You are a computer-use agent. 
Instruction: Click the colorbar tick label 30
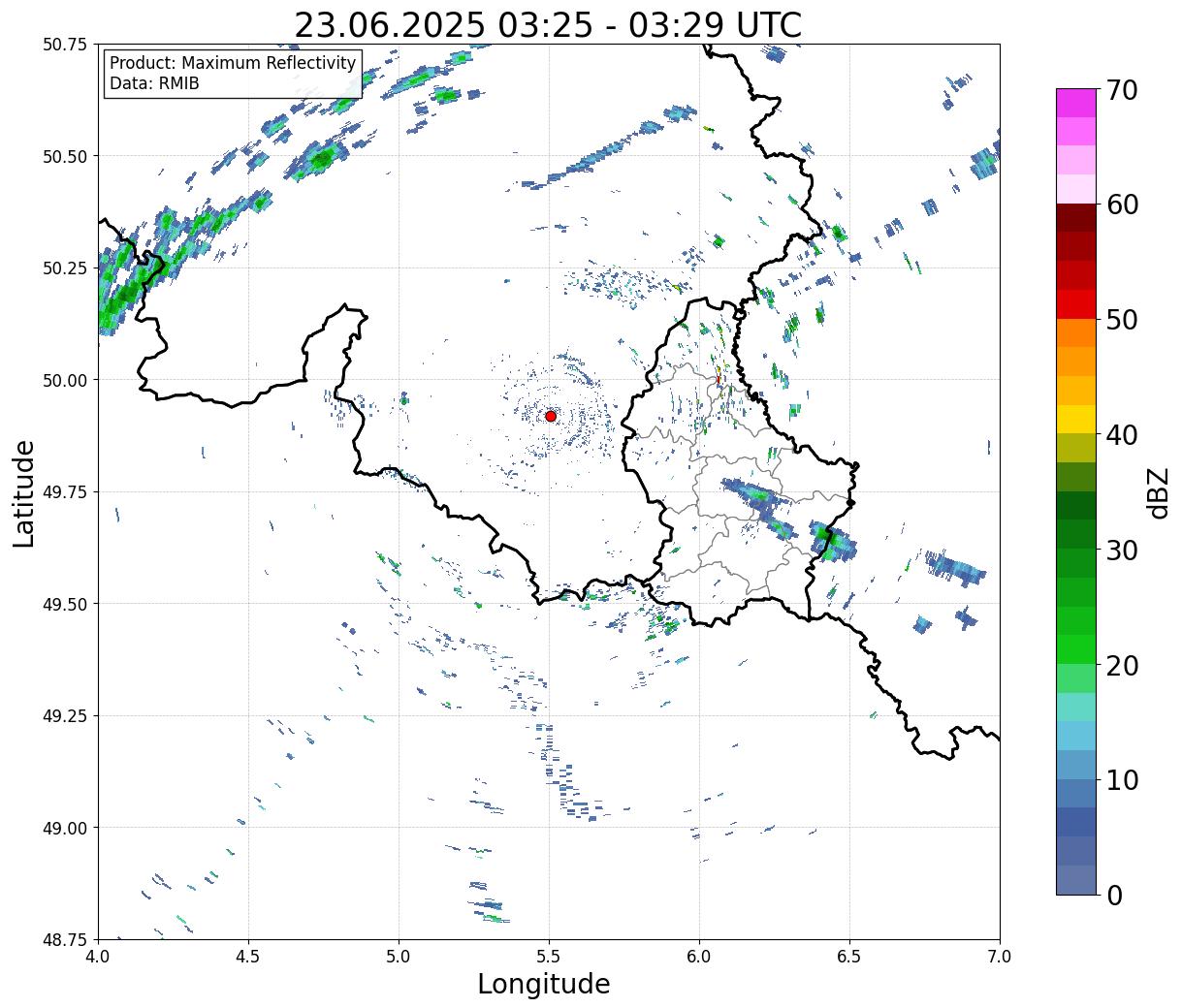(1122, 550)
